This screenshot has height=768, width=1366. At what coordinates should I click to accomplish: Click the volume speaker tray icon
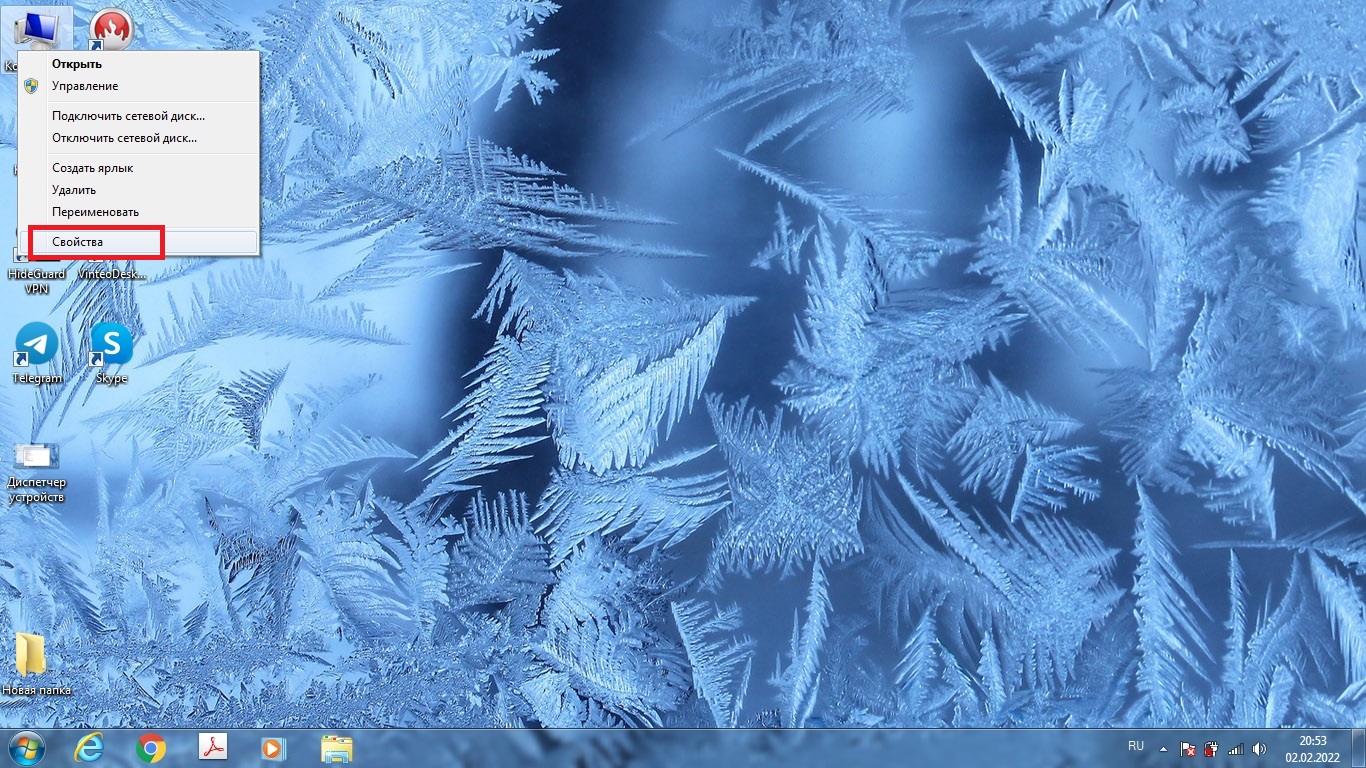tap(1259, 748)
